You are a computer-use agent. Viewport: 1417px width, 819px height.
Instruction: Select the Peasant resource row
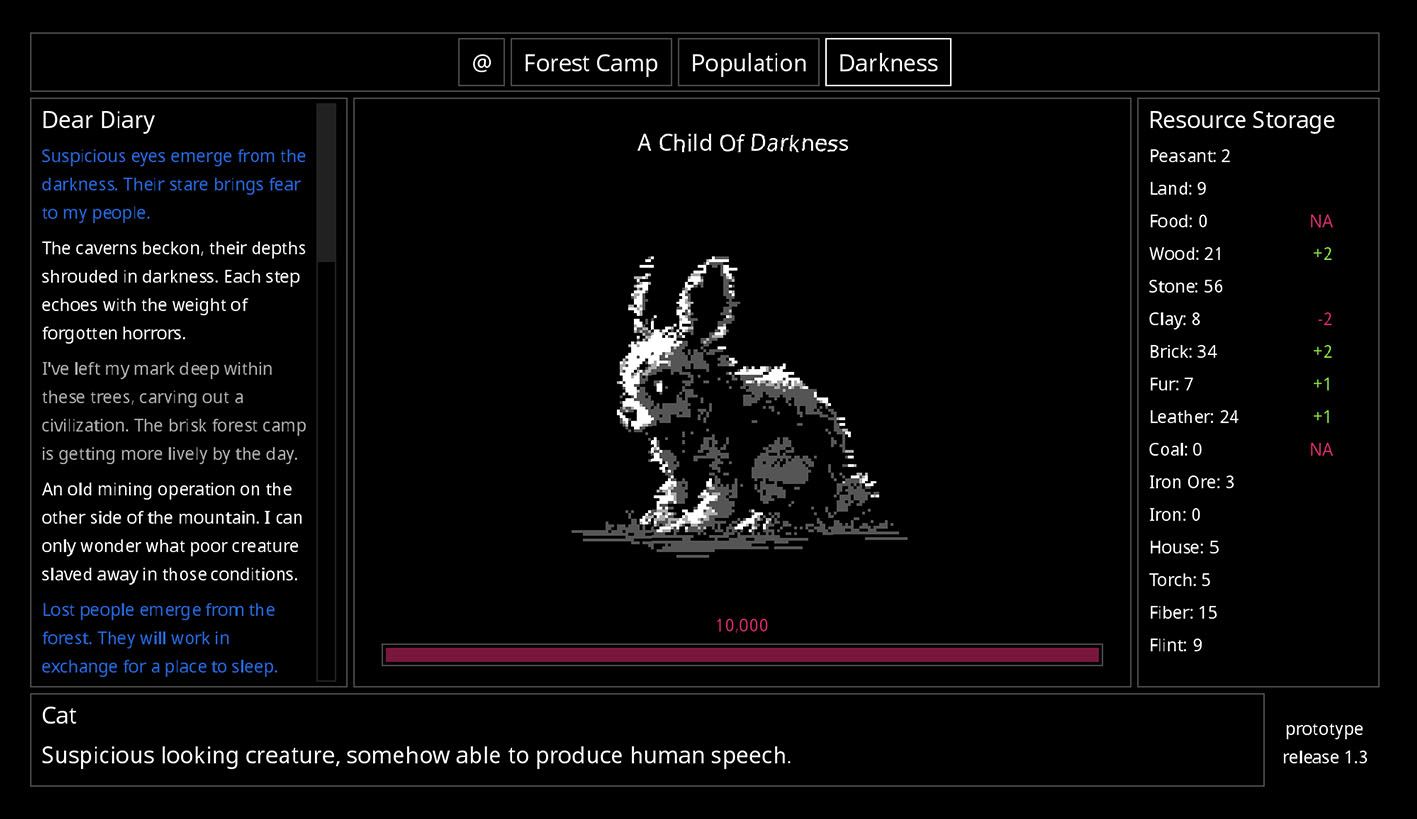(1190, 156)
